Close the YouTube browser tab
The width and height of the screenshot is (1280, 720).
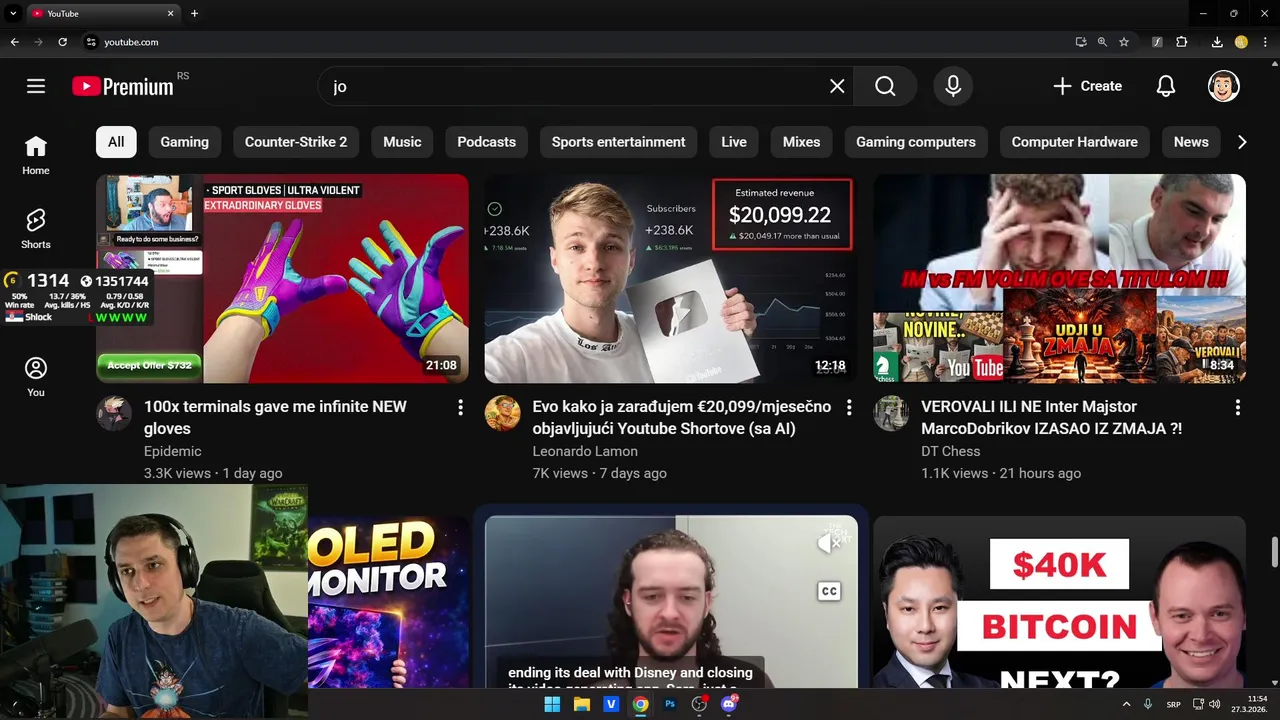coord(170,14)
